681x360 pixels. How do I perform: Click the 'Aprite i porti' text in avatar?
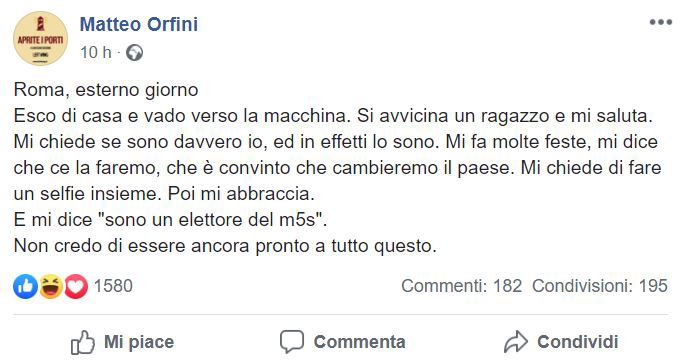[x=40, y=40]
